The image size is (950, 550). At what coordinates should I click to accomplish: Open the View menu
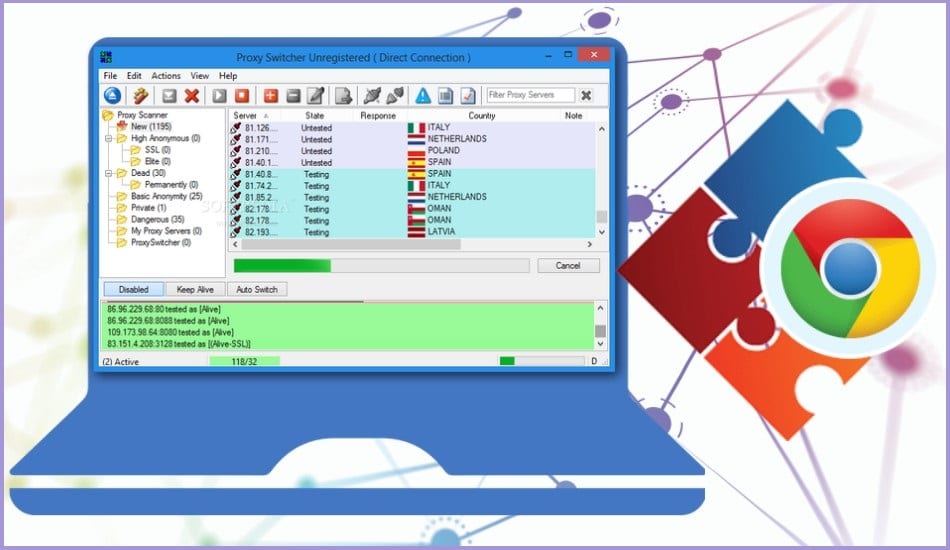click(x=200, y=76)
